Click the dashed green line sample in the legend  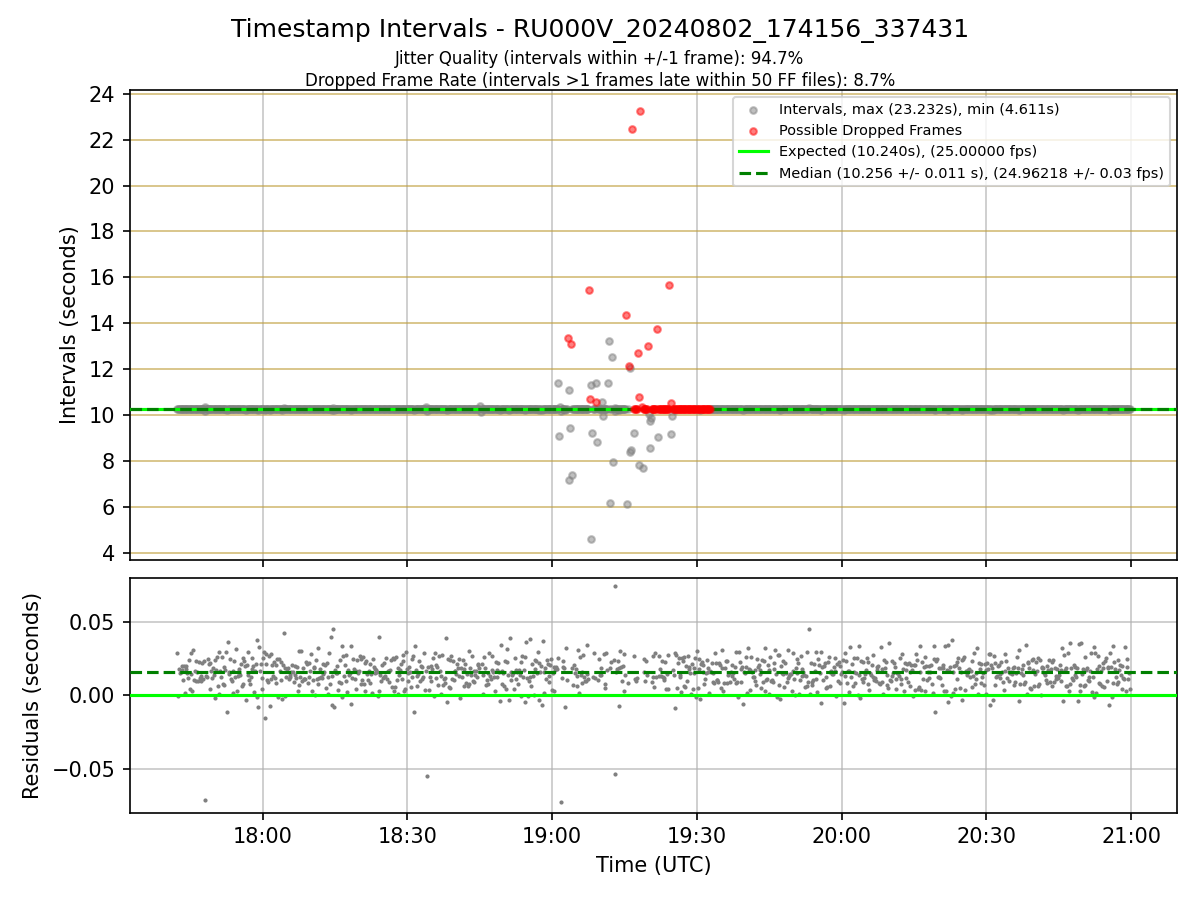[x=754, y=173]
